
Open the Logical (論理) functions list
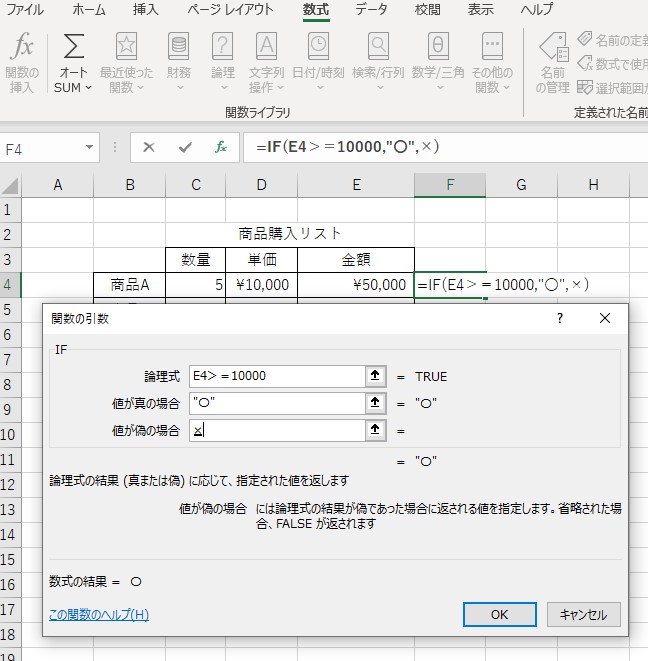pyautogui.click(x=222, y=61)
